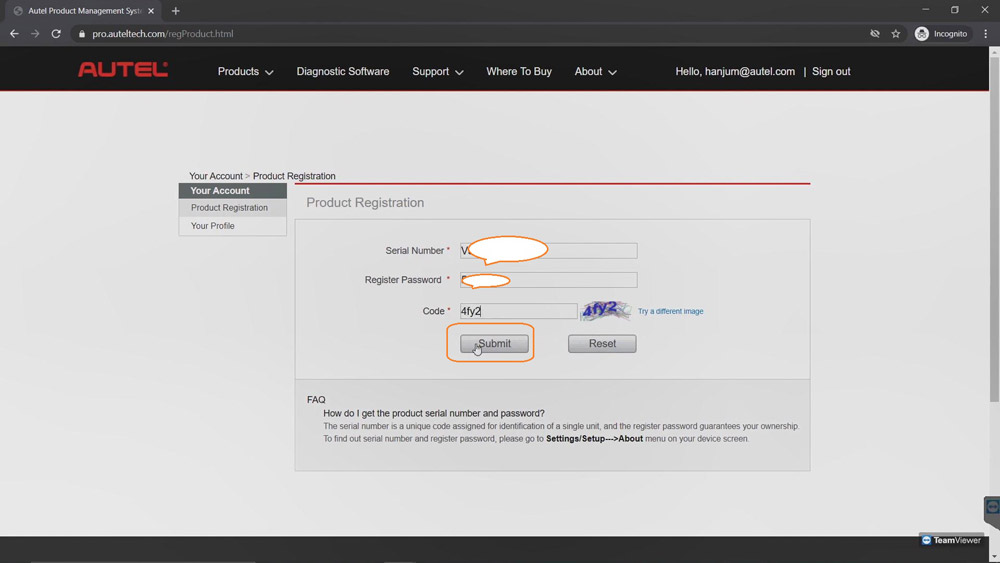Click Try a different image link

670,311
